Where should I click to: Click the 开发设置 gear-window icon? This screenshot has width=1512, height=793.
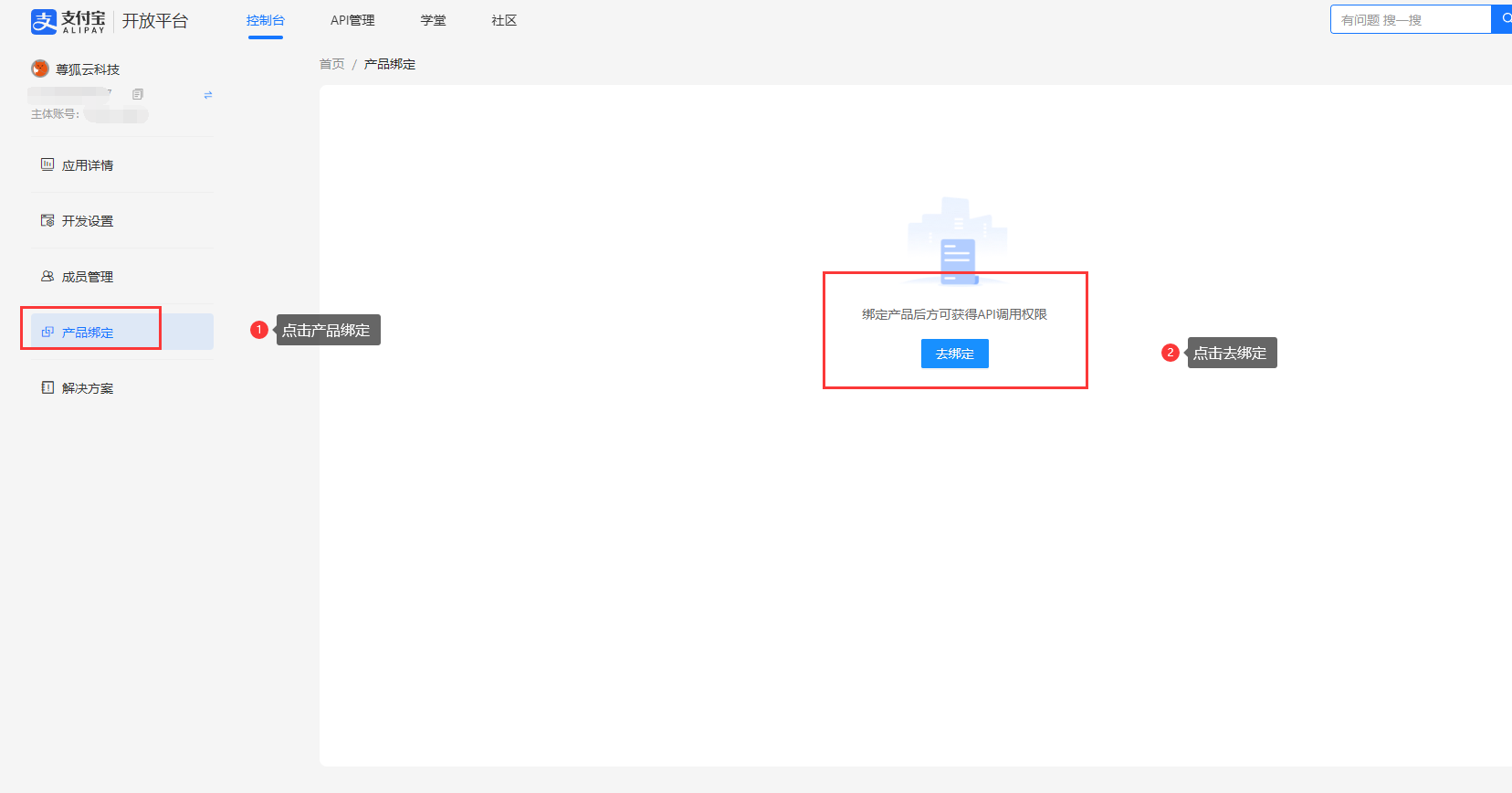pyautogui.click(x=47, y=220)
